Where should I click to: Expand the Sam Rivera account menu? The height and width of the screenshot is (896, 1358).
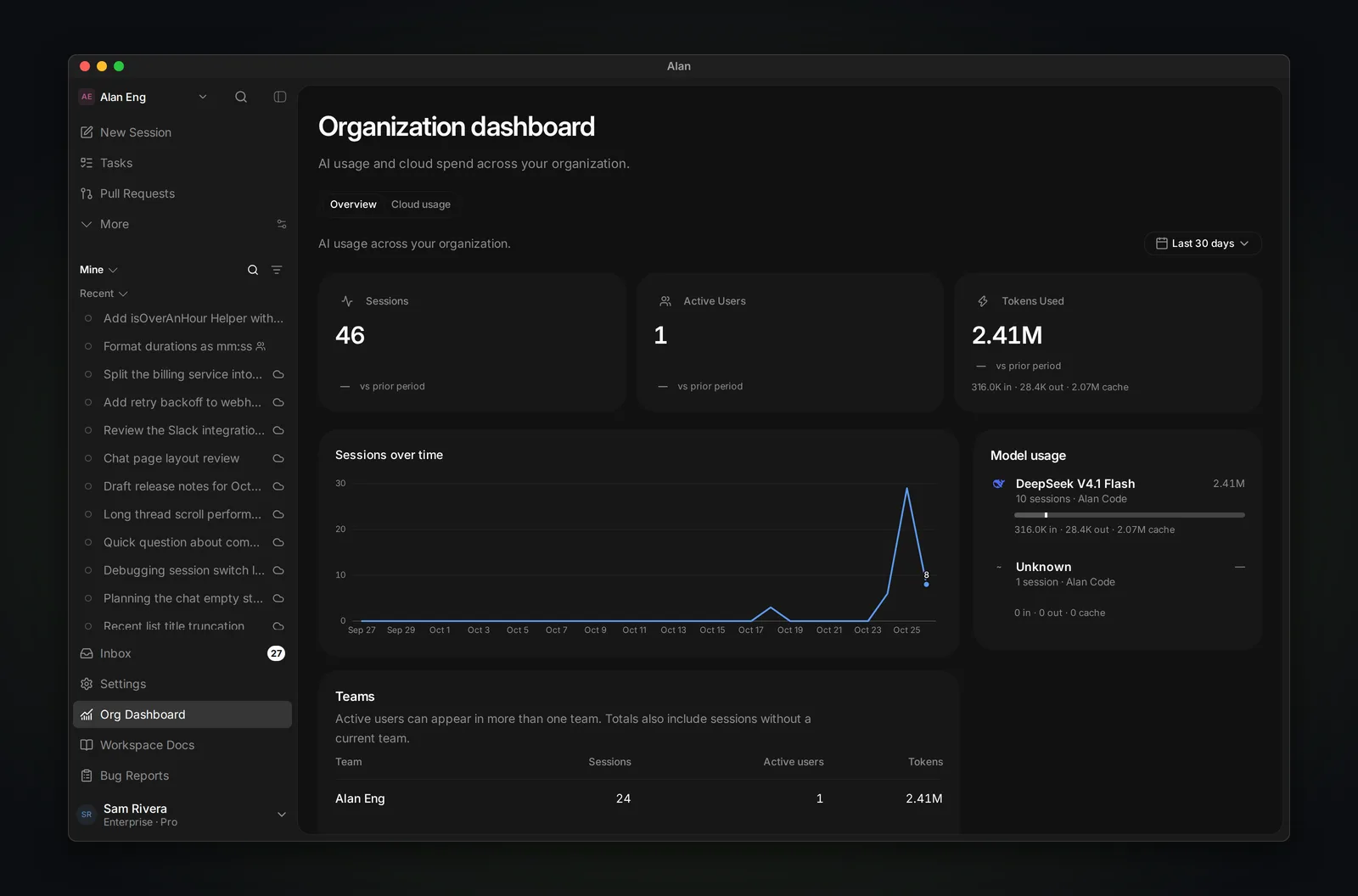182,815
